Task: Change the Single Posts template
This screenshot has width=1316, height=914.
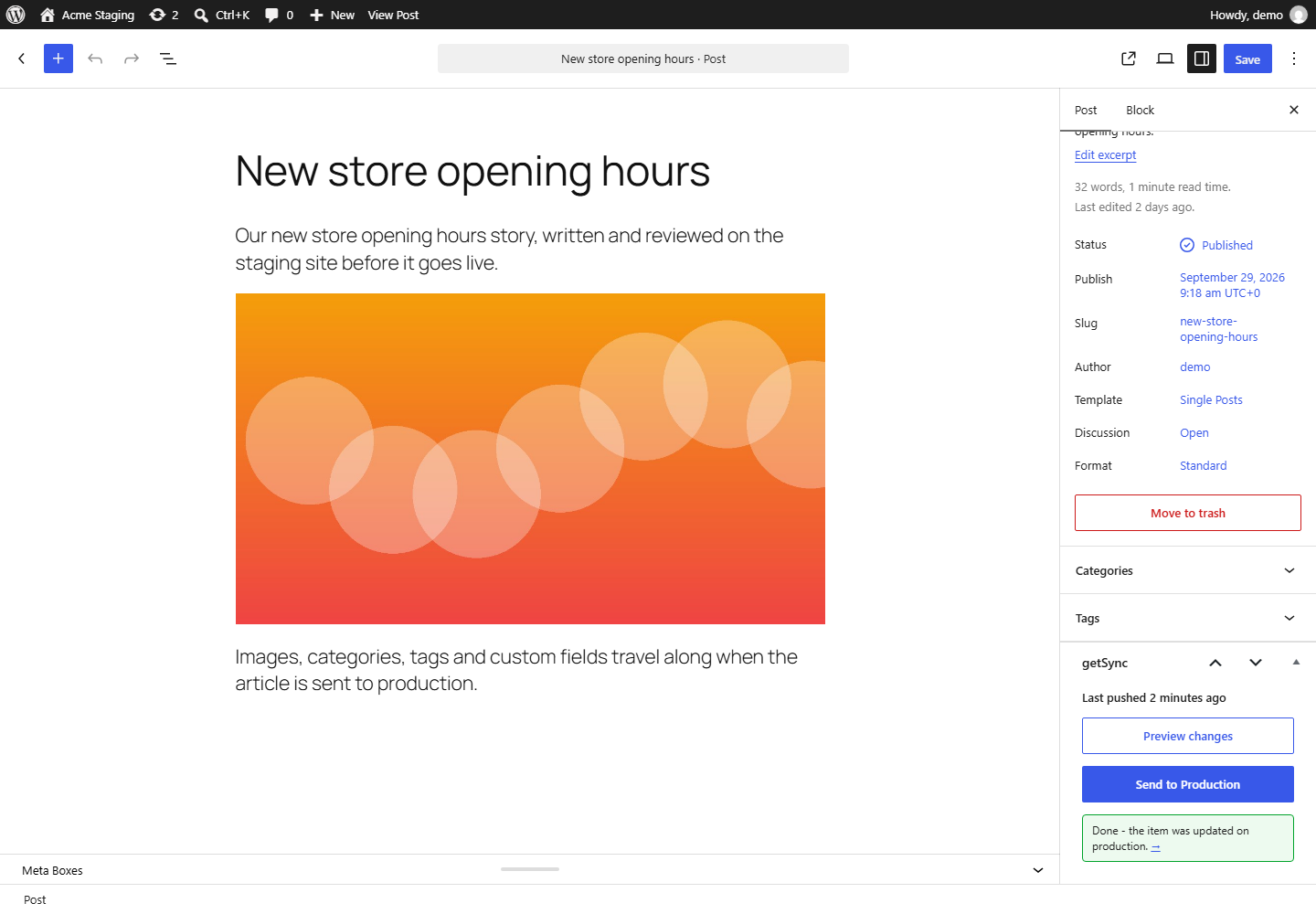Action: pos(1211,400)
